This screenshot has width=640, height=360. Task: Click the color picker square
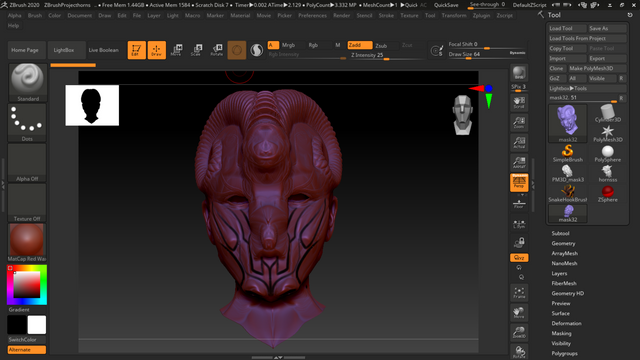click(x=27, y=285)
